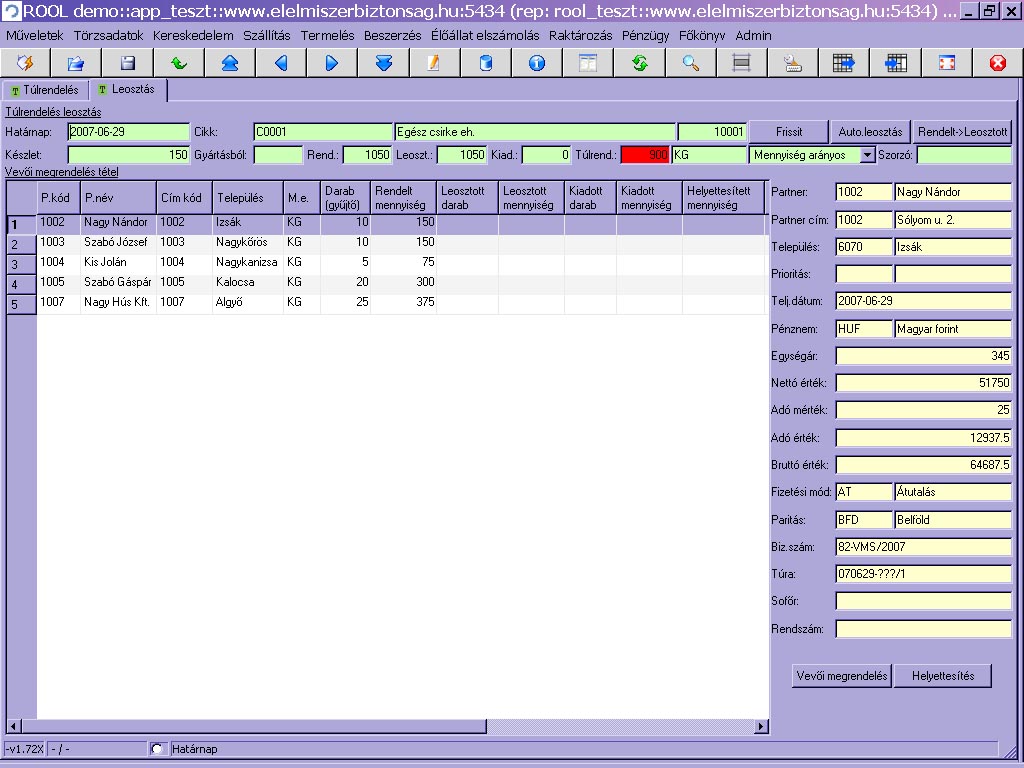Open the Kereskedelem menu
The width and height of the screenshot is (1024, 768).
193,35
